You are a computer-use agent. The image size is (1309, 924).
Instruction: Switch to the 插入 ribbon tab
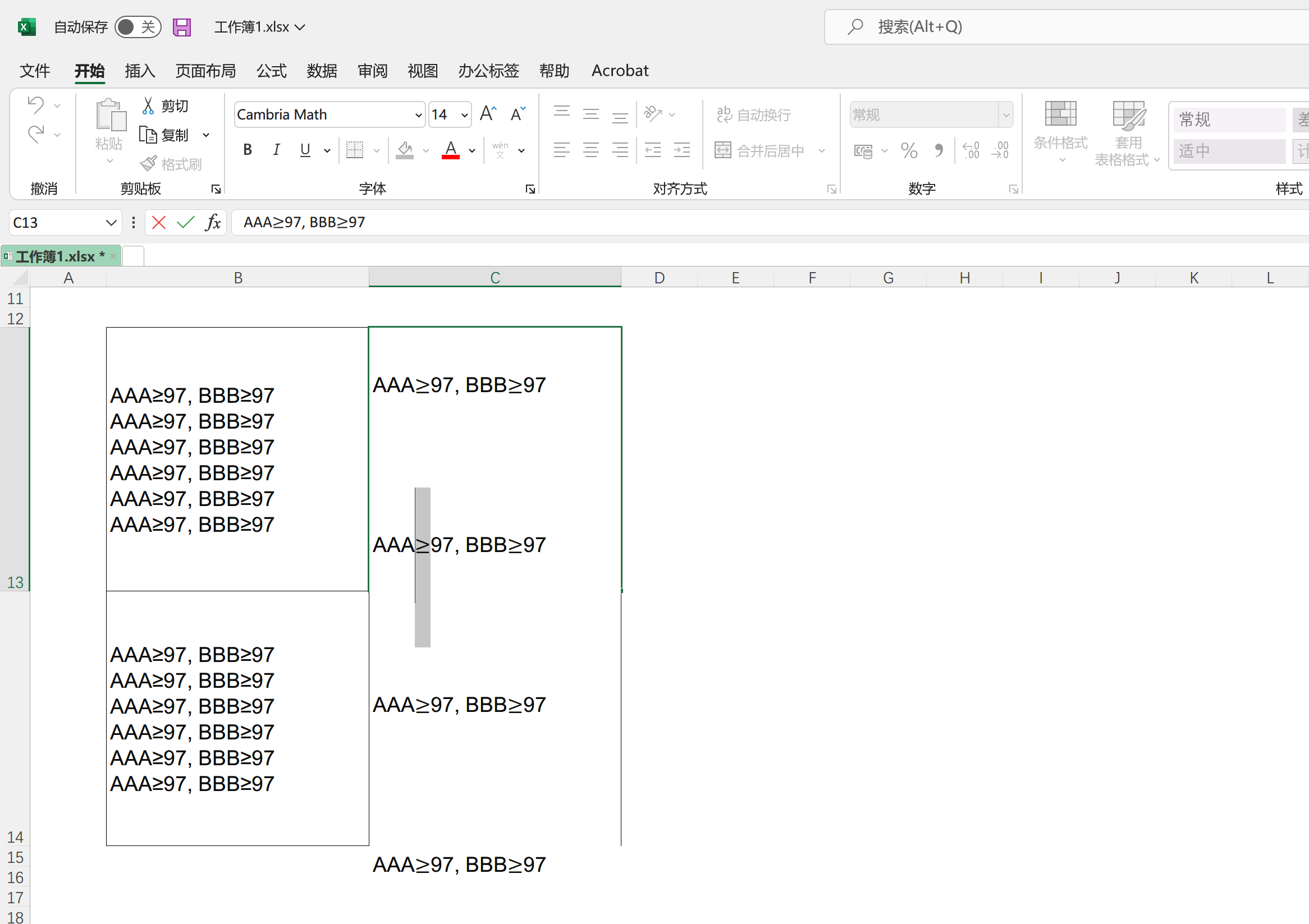pyautogui.click(x=140, y=71)
